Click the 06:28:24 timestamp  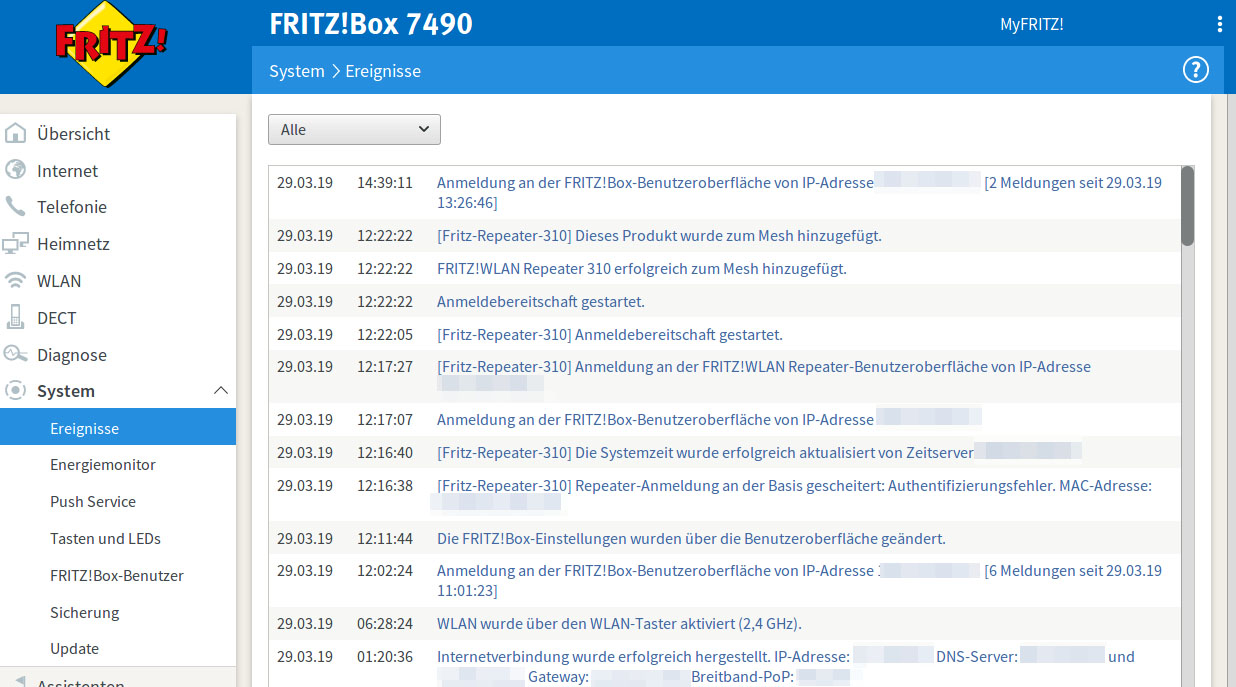pos(385,624)
